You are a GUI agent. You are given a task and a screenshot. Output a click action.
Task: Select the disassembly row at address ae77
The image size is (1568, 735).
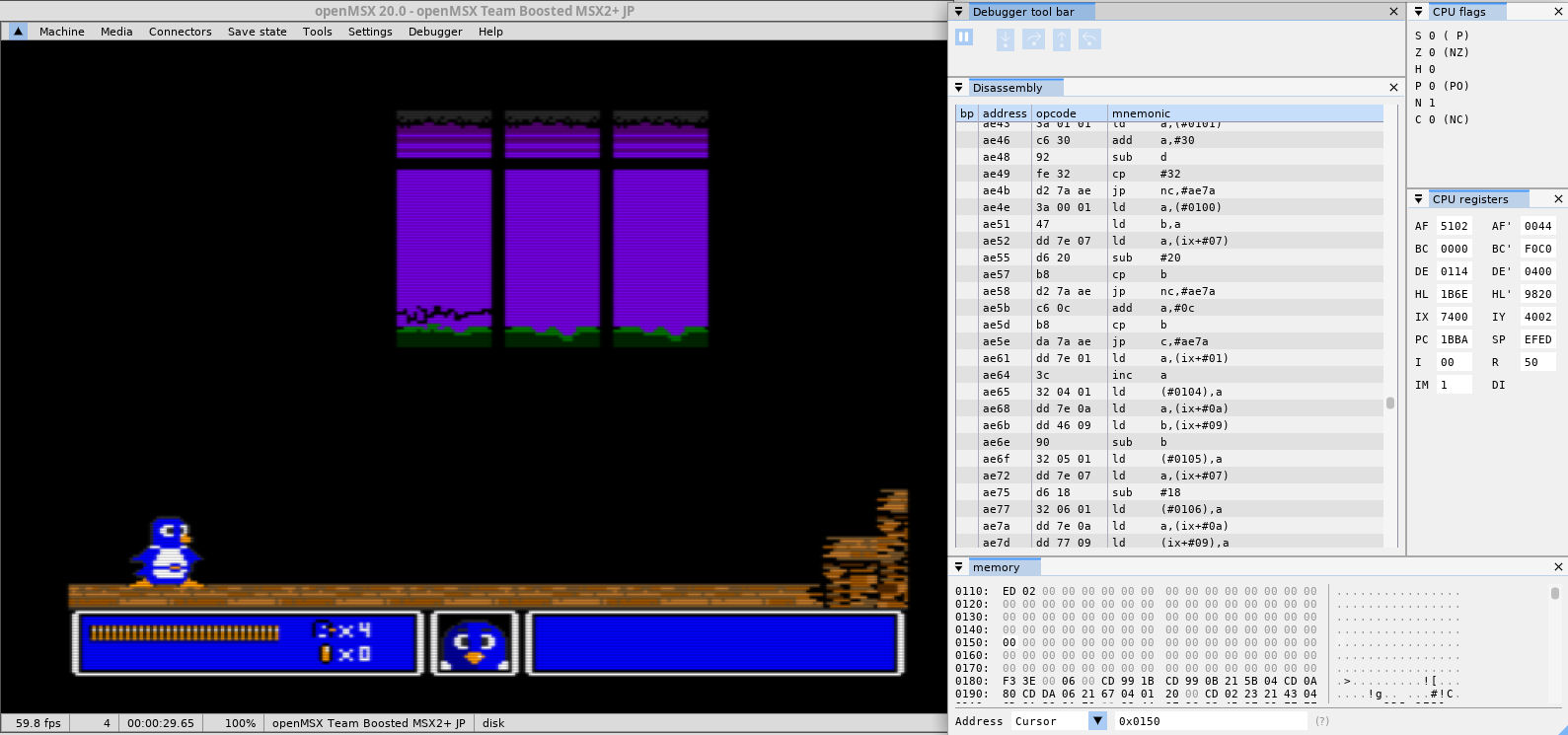(x=1169, y=509)
